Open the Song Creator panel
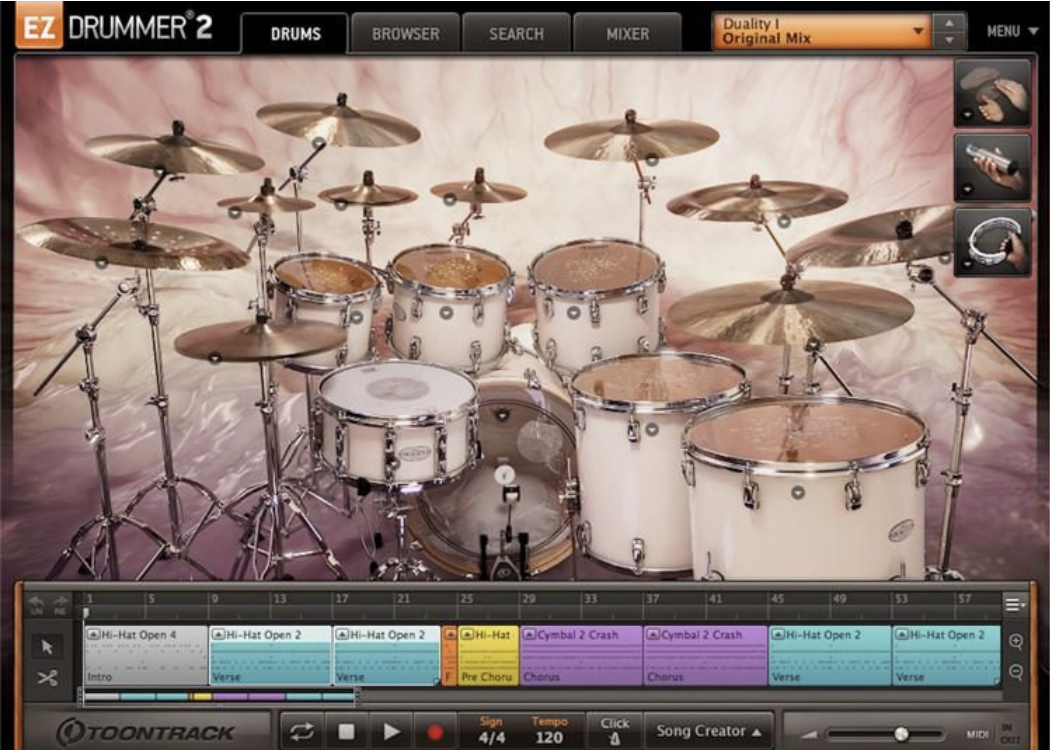The image size is (1050, 750). click(x=709, y=731)
